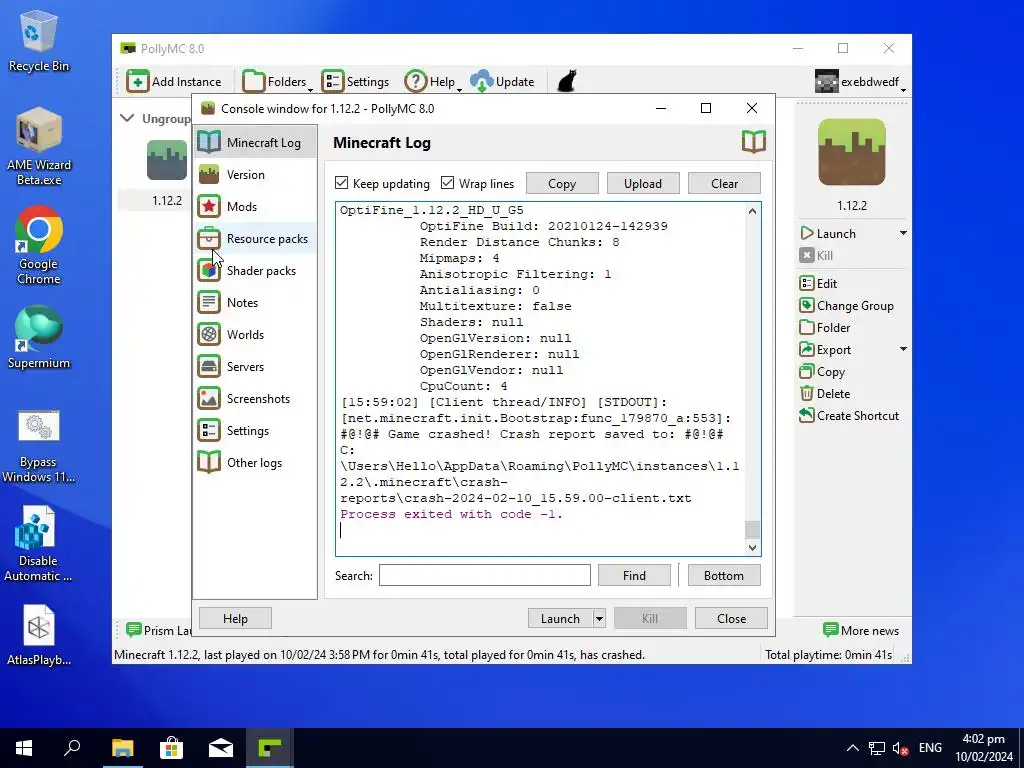Image resolution: width=1024 pixels, height=768 pixels.
Task: Toggle the Wrap lines checkbox
Action: pyautogui.click(x=447, y=183)
